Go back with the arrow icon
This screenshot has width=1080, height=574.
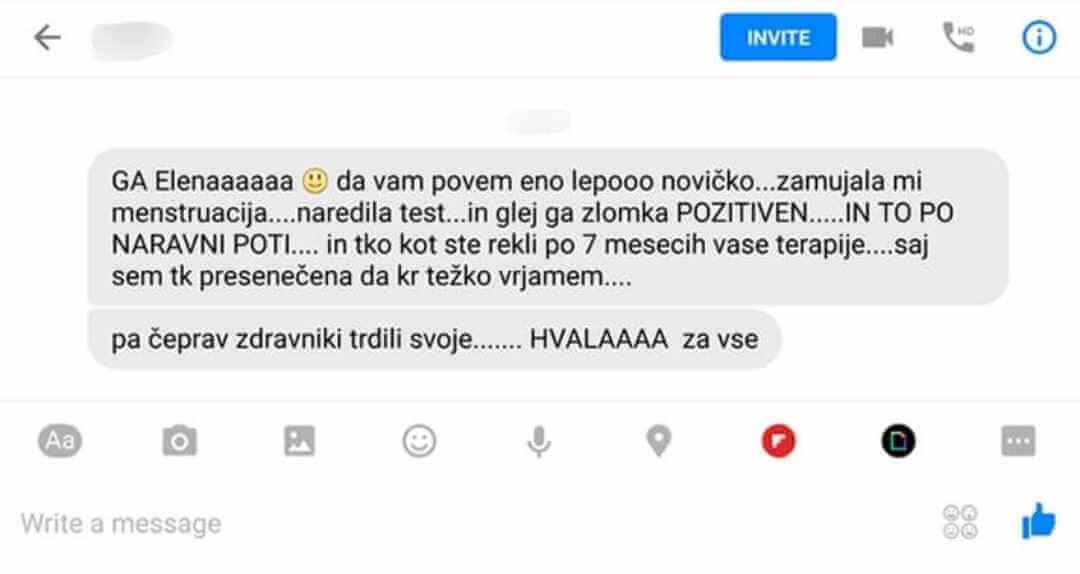[x=47, y=37]
